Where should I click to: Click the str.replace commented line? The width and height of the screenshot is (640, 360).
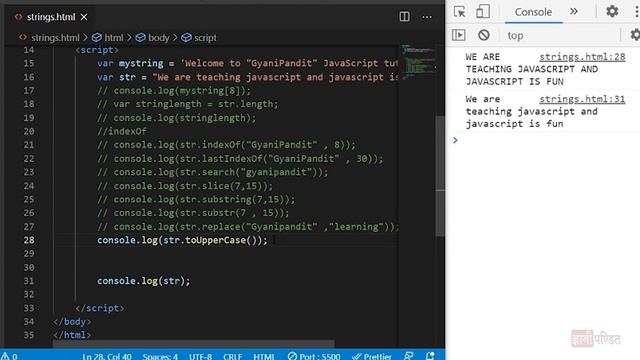(x=247, y=227)
